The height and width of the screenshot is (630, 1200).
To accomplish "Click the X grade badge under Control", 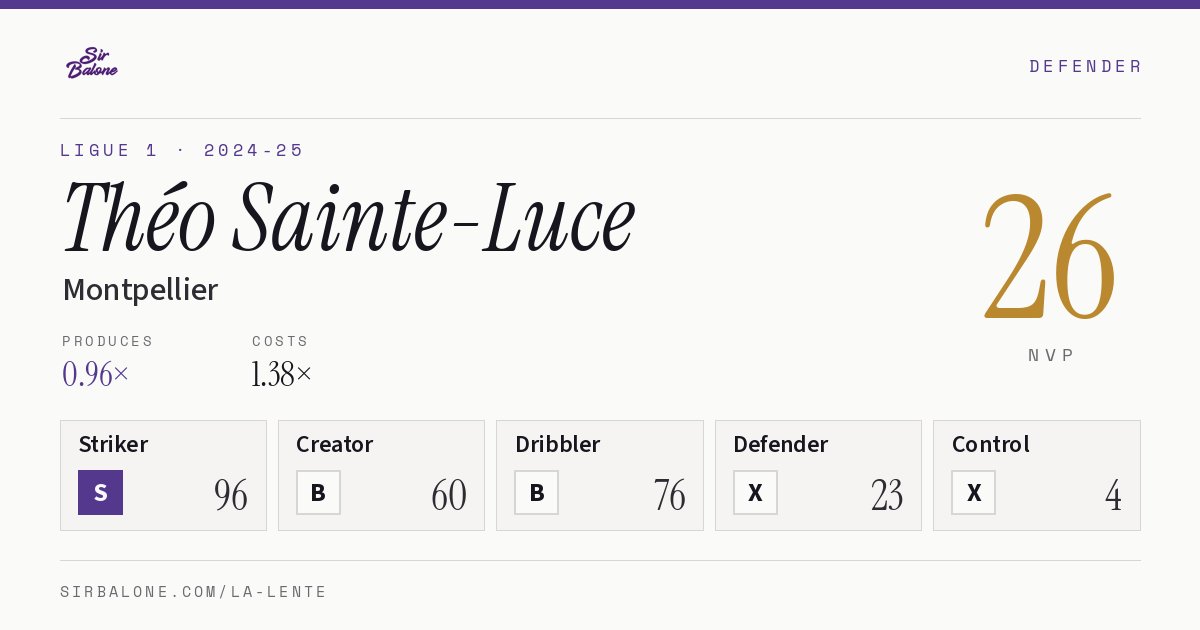I will [x=973, y=492].
